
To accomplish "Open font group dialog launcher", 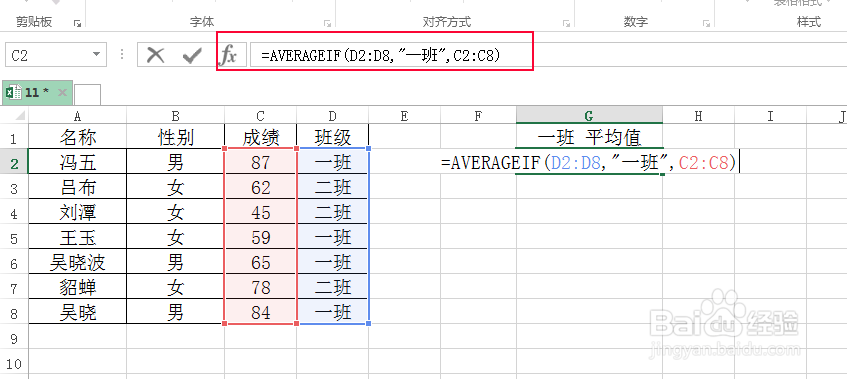I will [x=327, y=23].
